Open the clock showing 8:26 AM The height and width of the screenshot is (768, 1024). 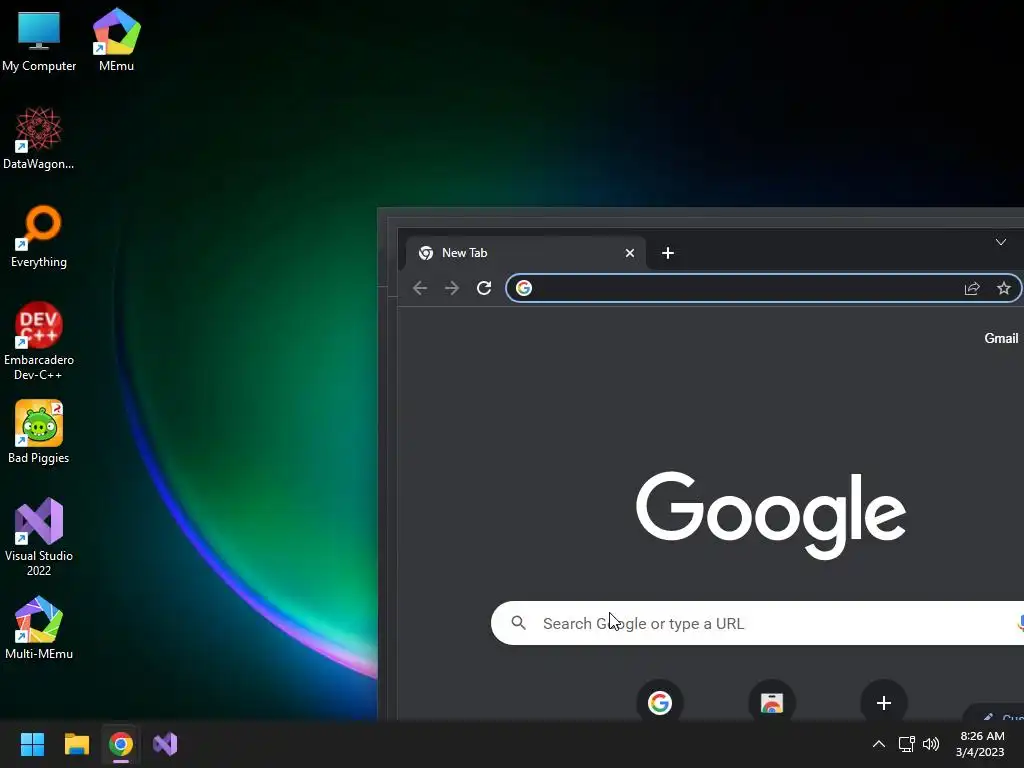980,744
